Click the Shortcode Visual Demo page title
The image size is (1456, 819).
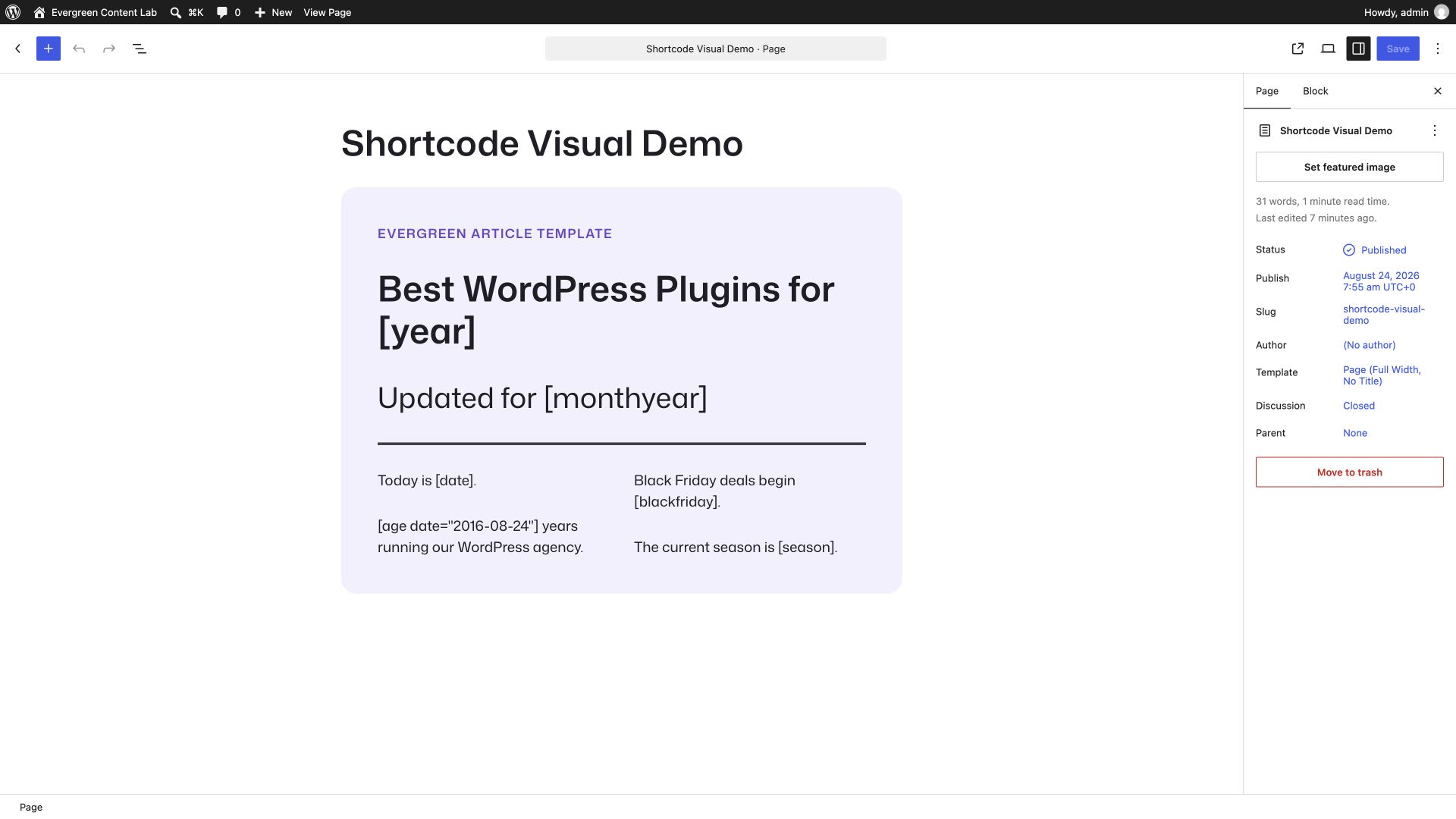coord(542,143)
